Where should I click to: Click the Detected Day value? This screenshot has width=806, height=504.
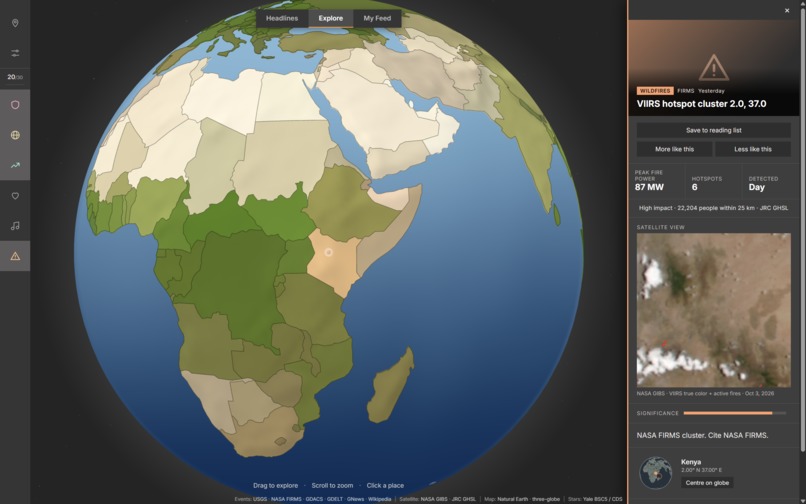(757, 187)
